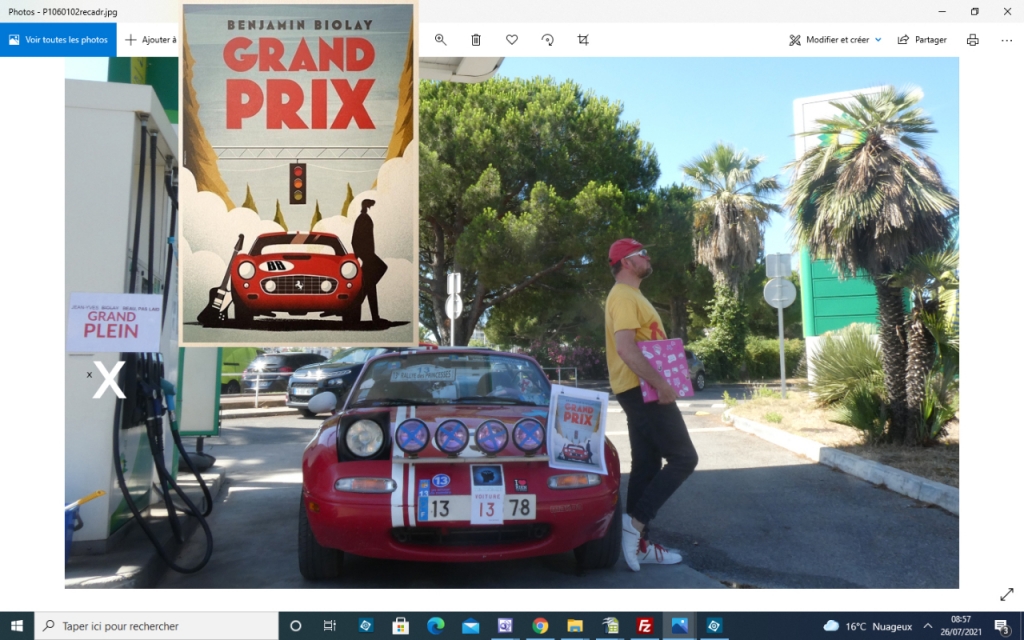Open the three-dot more options menu
Image resolution: width=1024 pixels, height=640 pixels.
pyautogui.click(x=1006, y=40)
